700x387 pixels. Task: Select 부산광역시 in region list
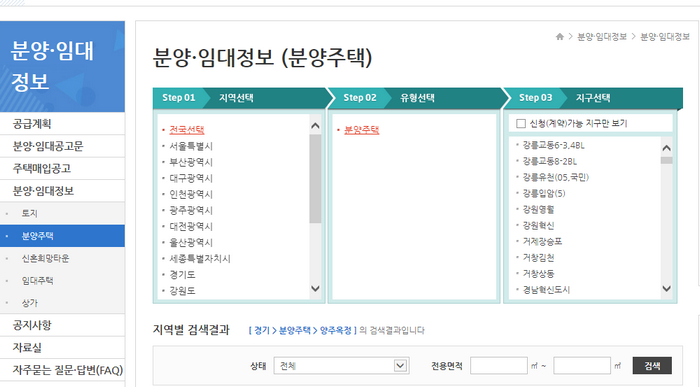[191, 162]
